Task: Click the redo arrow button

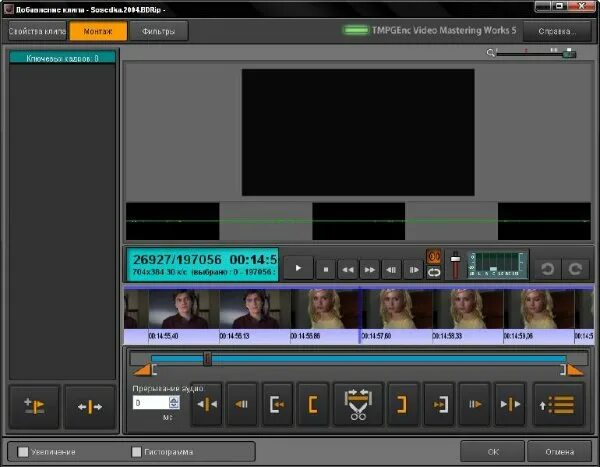Action: 575,269
